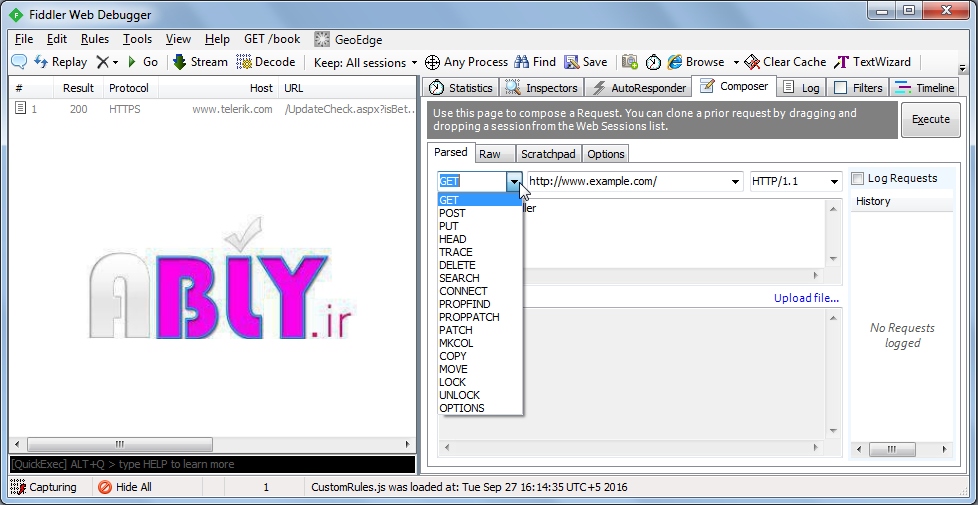Open the Browse dropdown arrow
Image resolution: width=978 pixels, height=505 pixels.
click(x=736, y=62)
